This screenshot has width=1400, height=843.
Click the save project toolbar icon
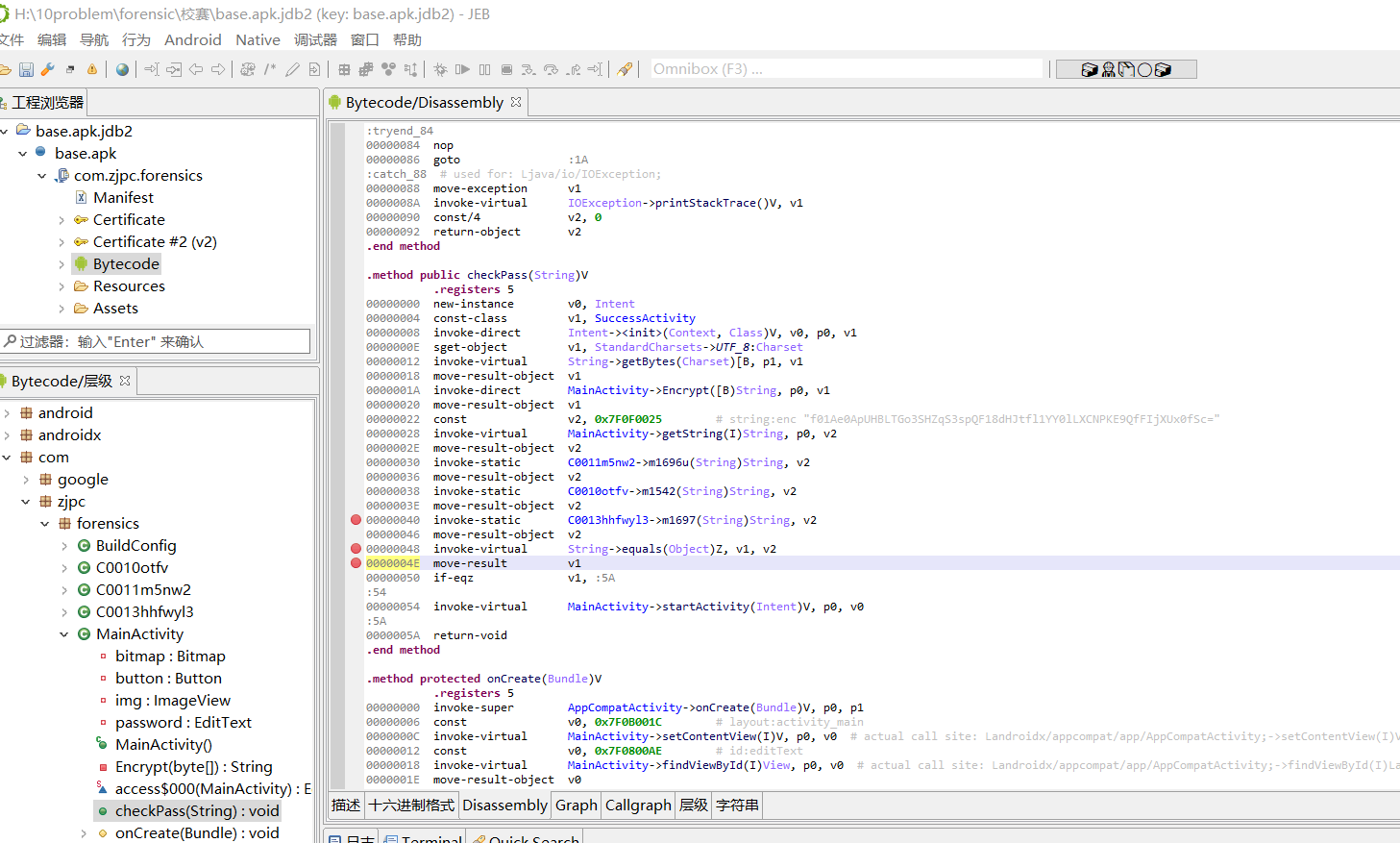[26, 69]
